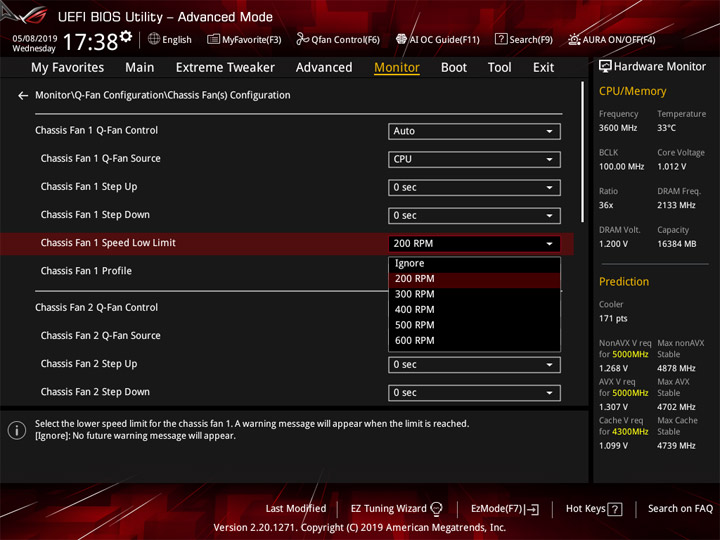Open Search on FAQ
The height and width of the screenshot is (540, 720).
(x=680, y=509)
